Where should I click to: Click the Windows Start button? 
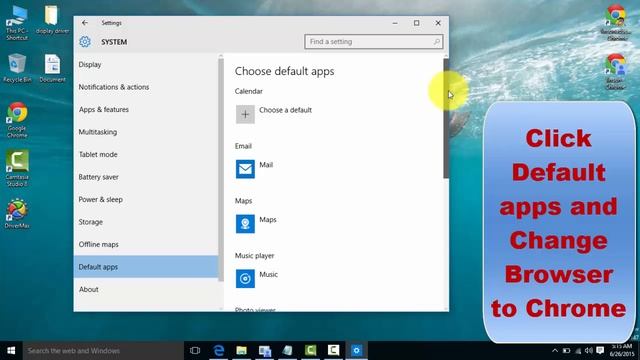pos(11,351)
